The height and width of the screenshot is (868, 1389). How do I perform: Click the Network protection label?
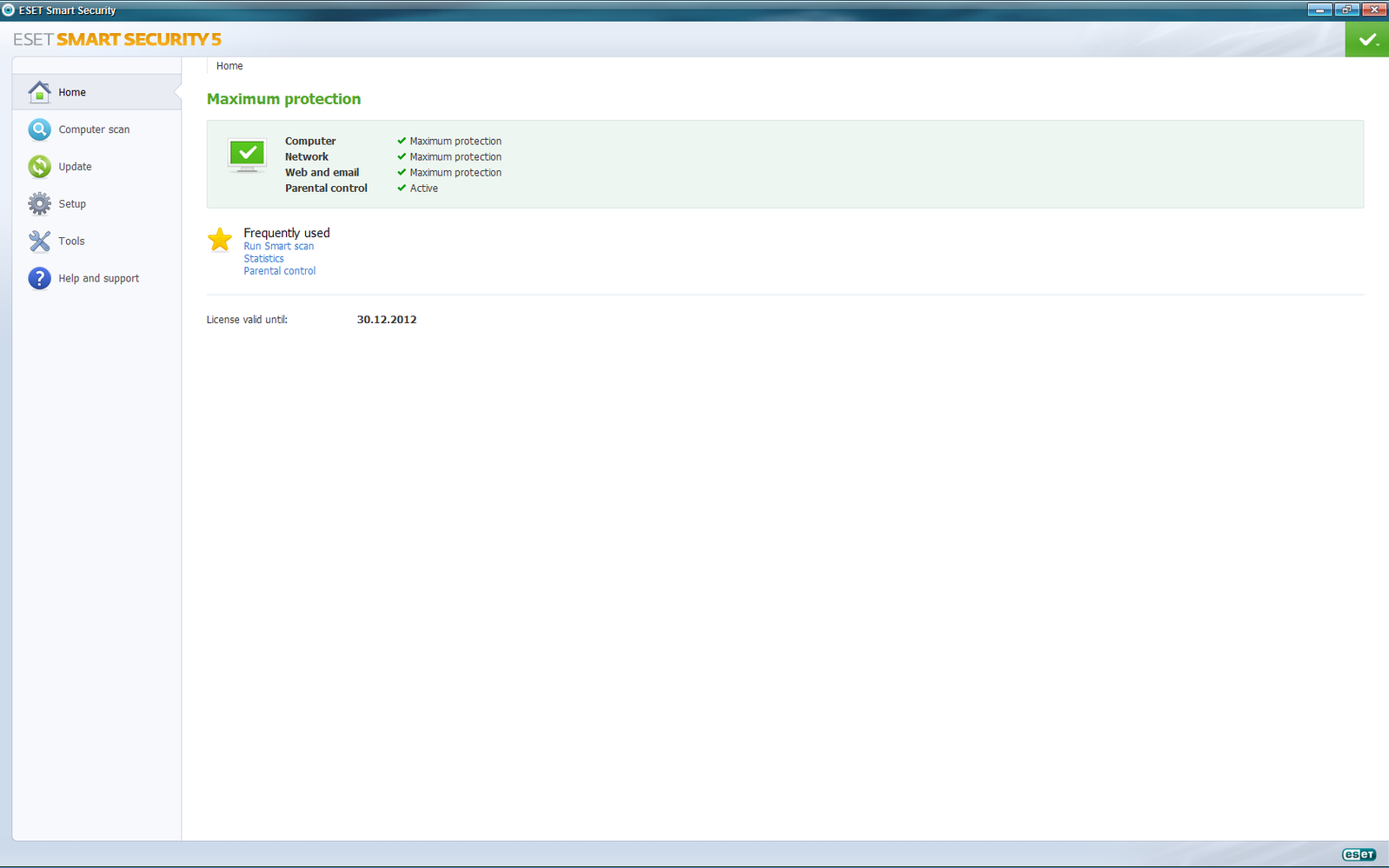307,156
